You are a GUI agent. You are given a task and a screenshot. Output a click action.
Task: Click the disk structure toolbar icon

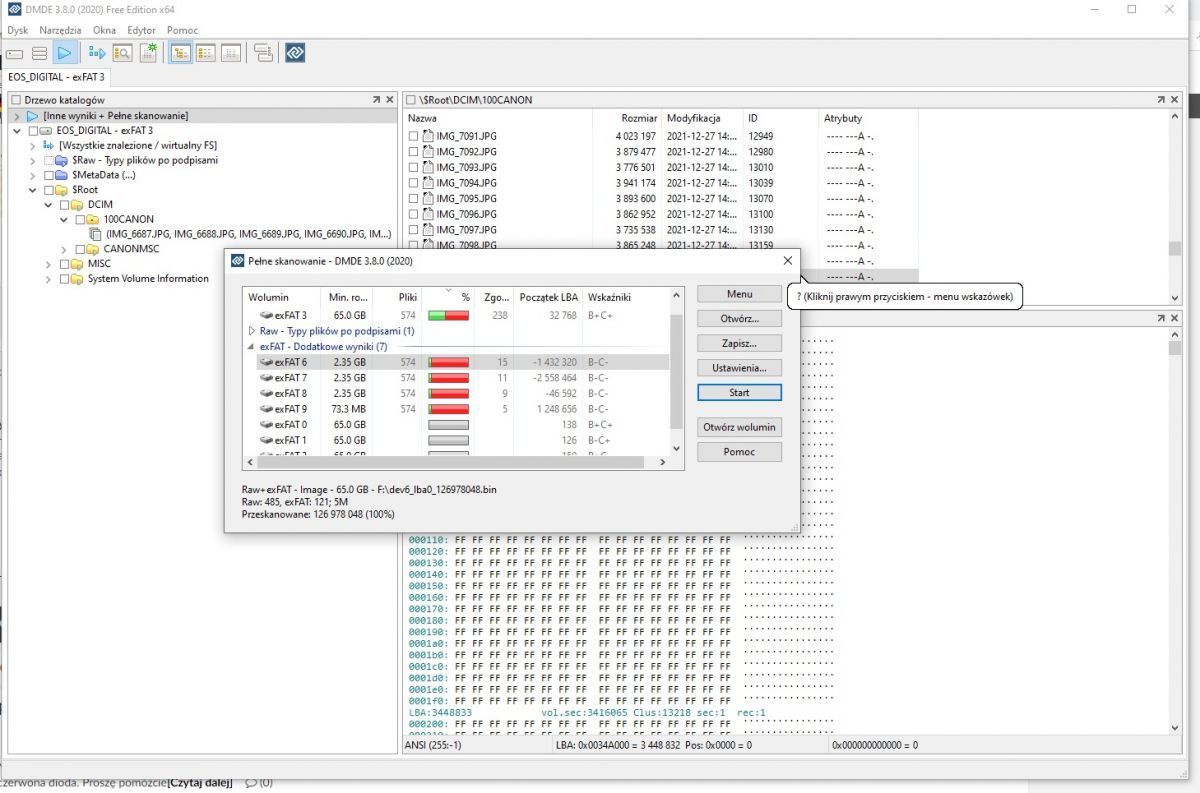(x=263, y=53)
